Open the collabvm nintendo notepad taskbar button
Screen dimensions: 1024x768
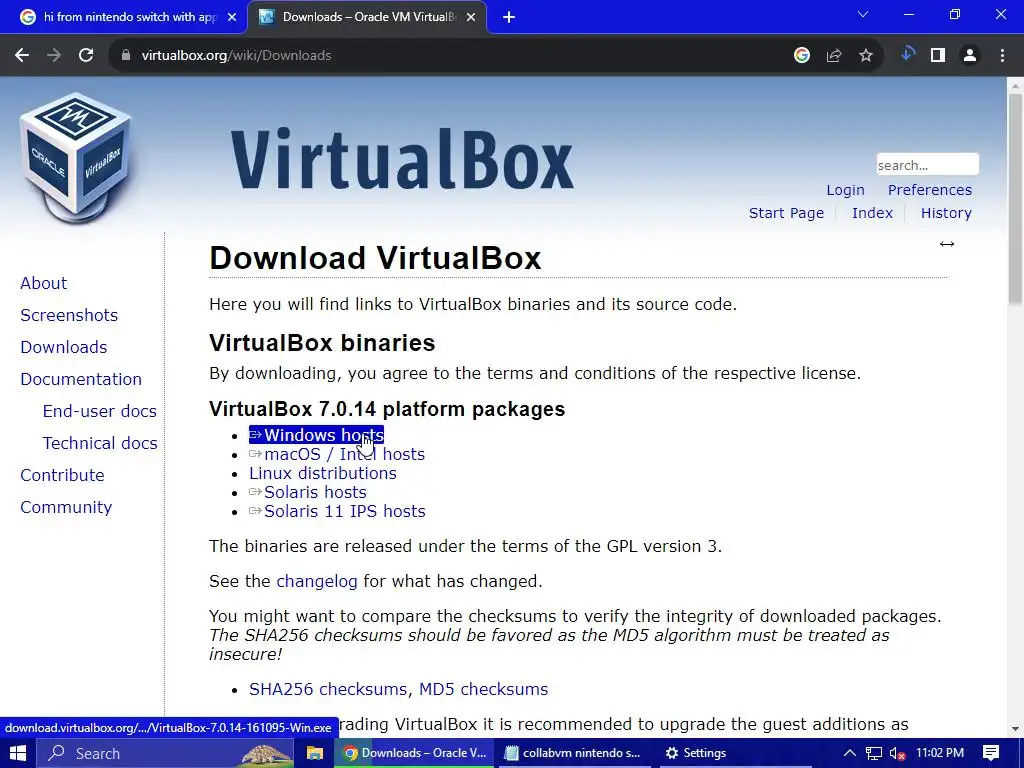point(573,753)
